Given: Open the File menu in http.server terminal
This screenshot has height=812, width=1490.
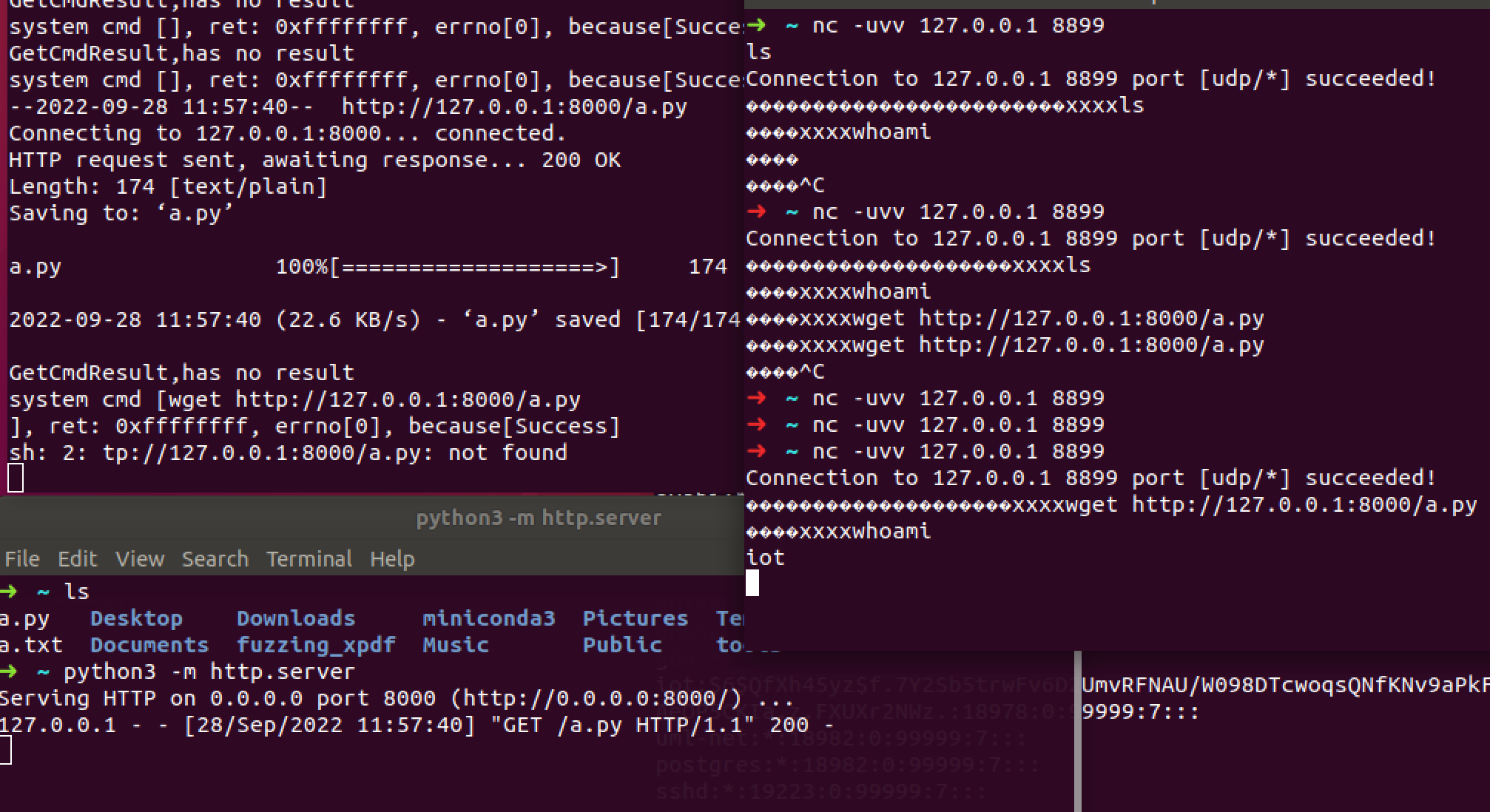Looking at the screenshot, I should [x=22, y=559].
